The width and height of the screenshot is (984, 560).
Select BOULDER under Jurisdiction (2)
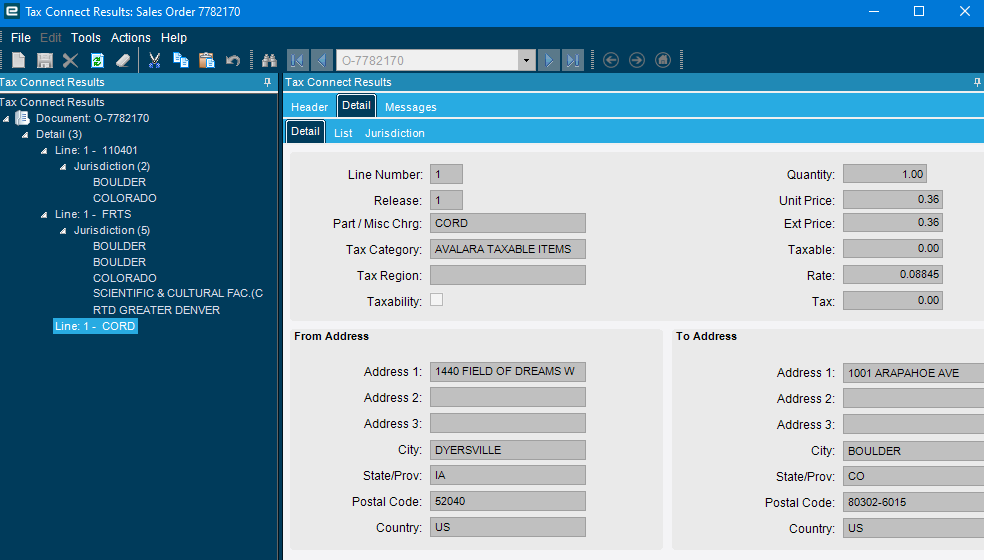pyautogui.click(x=119, y=182)
